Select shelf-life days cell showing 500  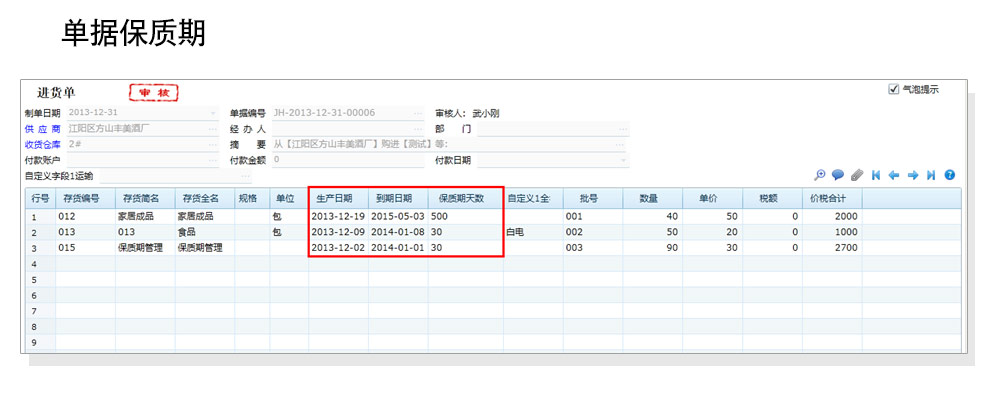pos(466,216)
